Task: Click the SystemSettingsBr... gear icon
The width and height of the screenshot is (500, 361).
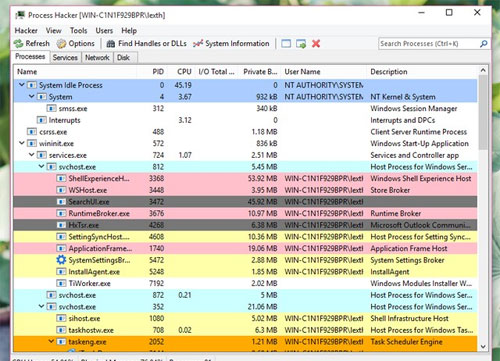Action: click(61, 260)
